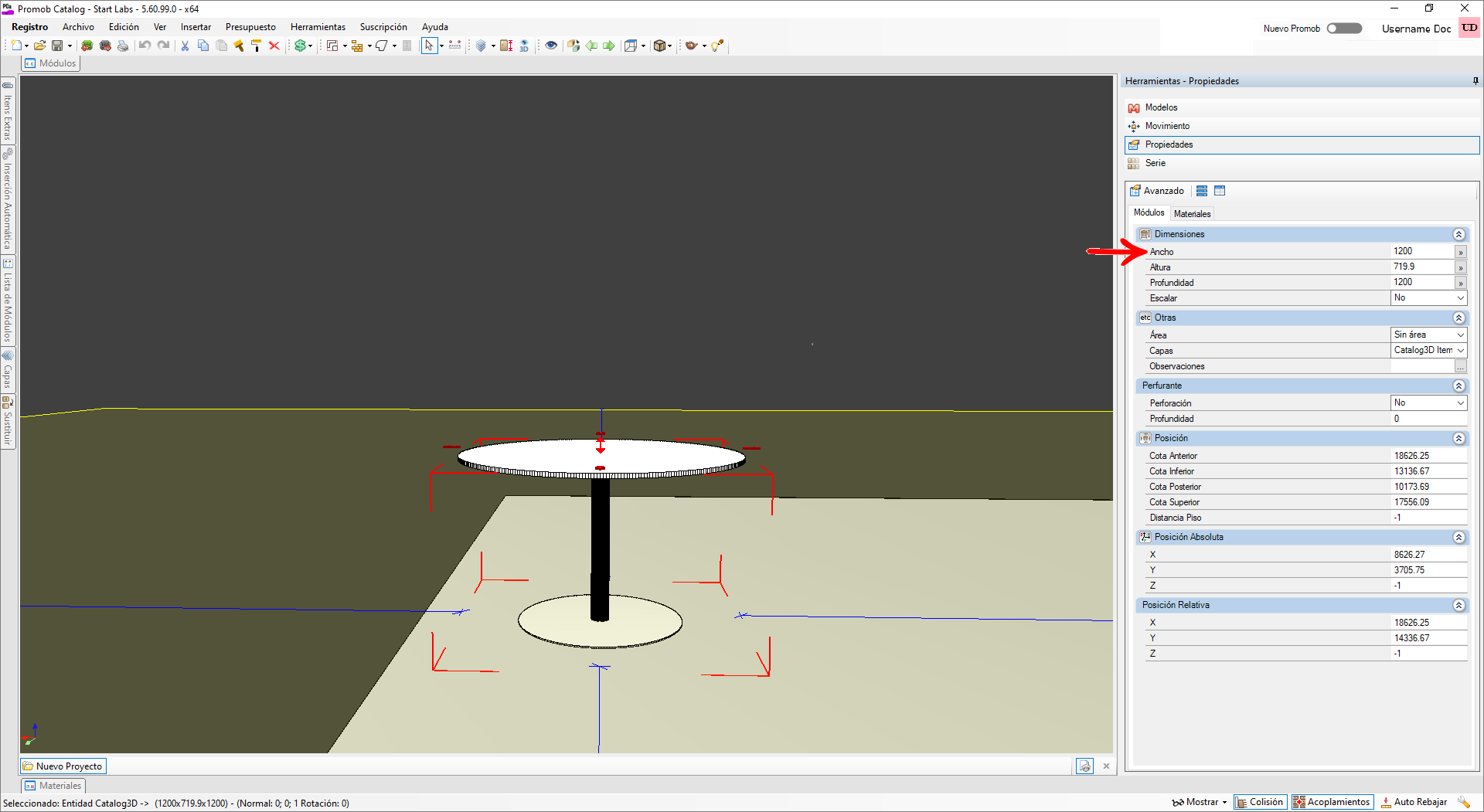Click the green dollar budget icon

click(x=300, y=46)
